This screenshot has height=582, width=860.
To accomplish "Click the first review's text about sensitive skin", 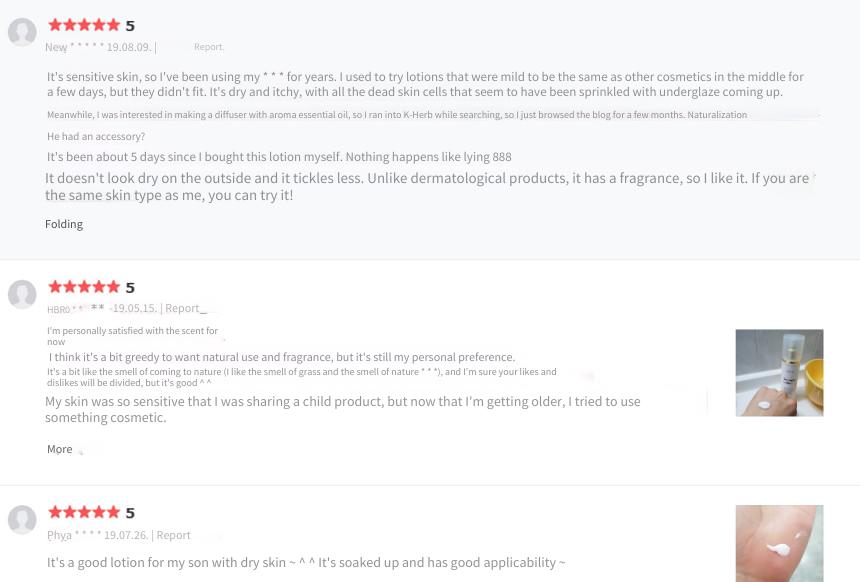I will click(x=426, y=84).
